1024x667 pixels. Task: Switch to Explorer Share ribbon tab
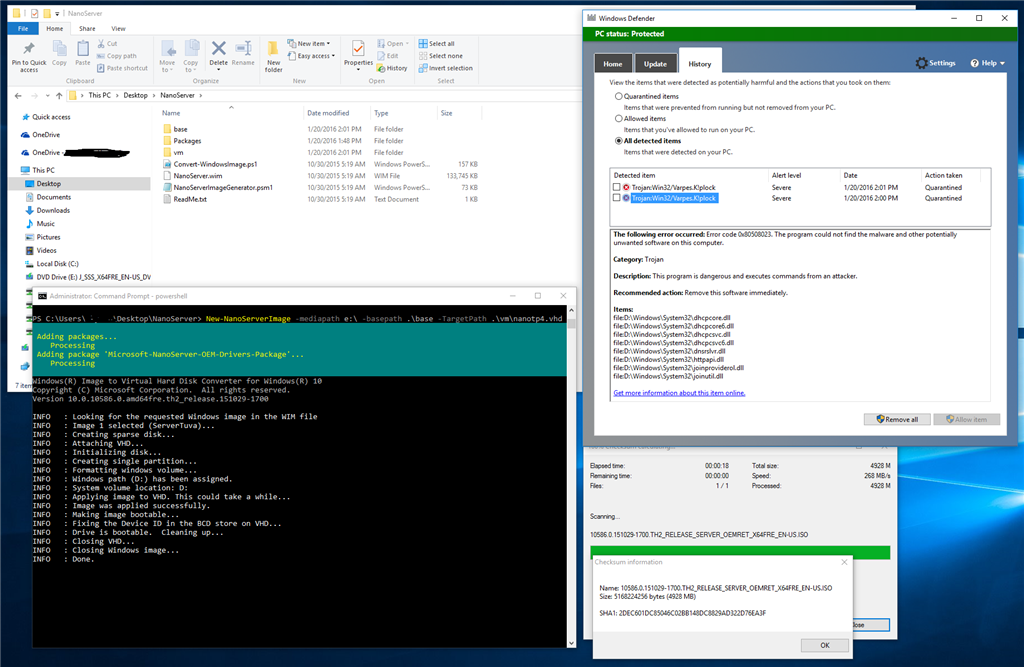(87, 29)
